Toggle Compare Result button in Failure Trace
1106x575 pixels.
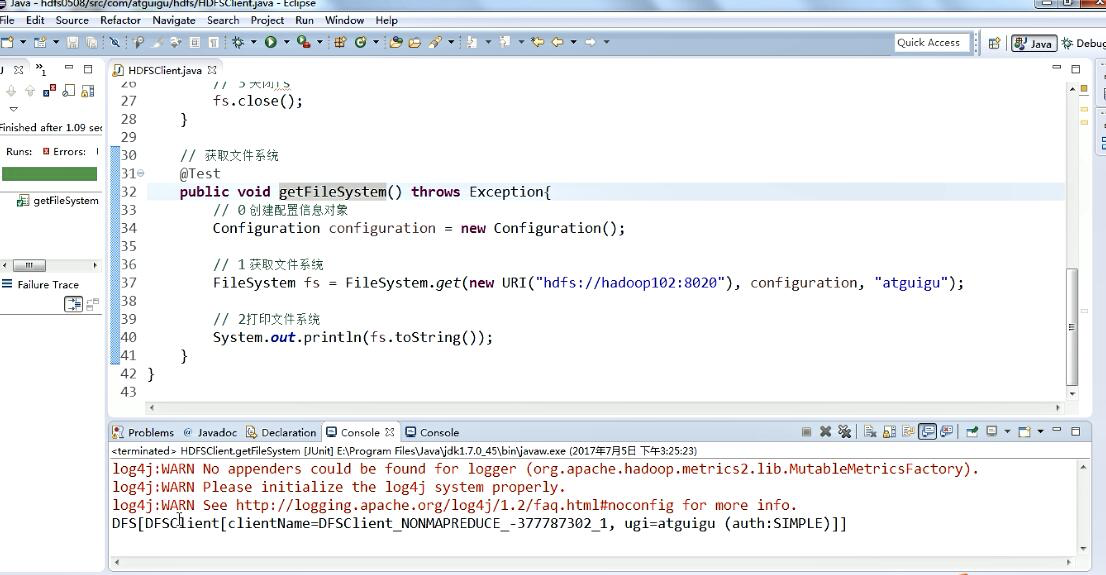[92, 304]
